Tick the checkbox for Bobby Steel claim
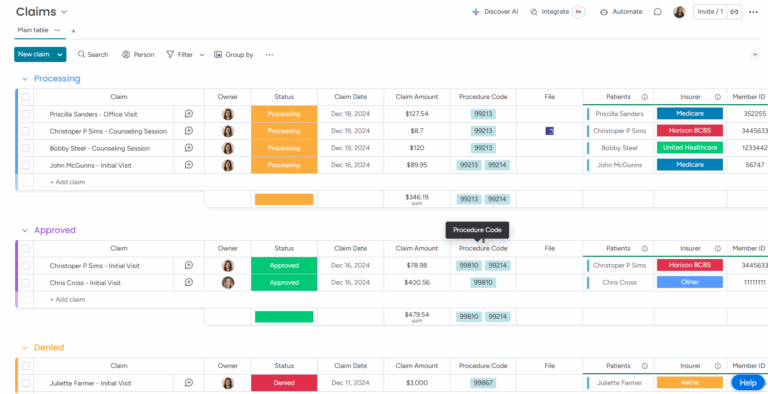The image size is (768, 394). 25,148
